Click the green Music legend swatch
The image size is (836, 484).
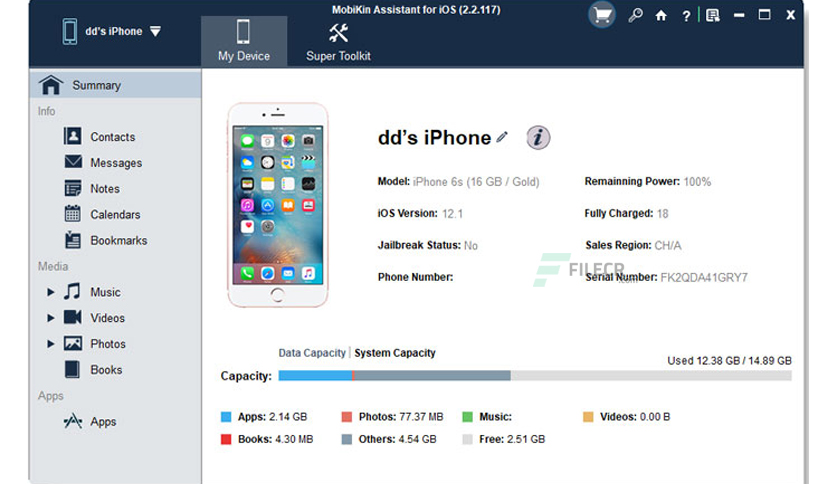point(468,417)
